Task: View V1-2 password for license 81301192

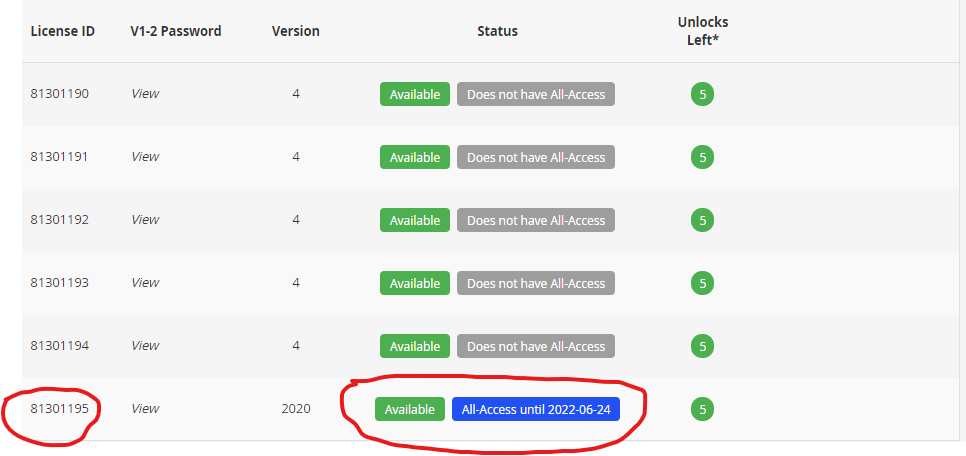Action: (145, 220)
